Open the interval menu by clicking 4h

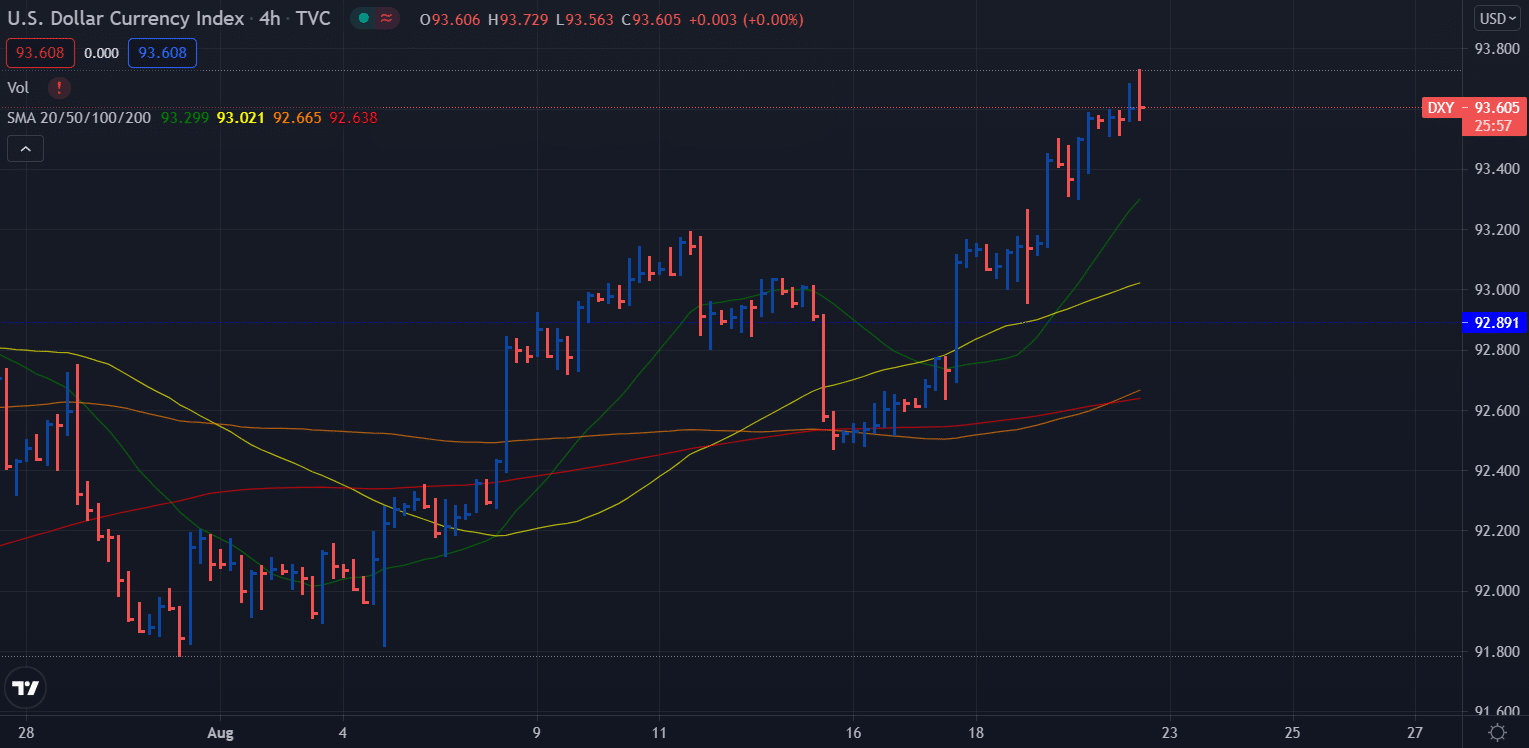[x=268, y=18]
